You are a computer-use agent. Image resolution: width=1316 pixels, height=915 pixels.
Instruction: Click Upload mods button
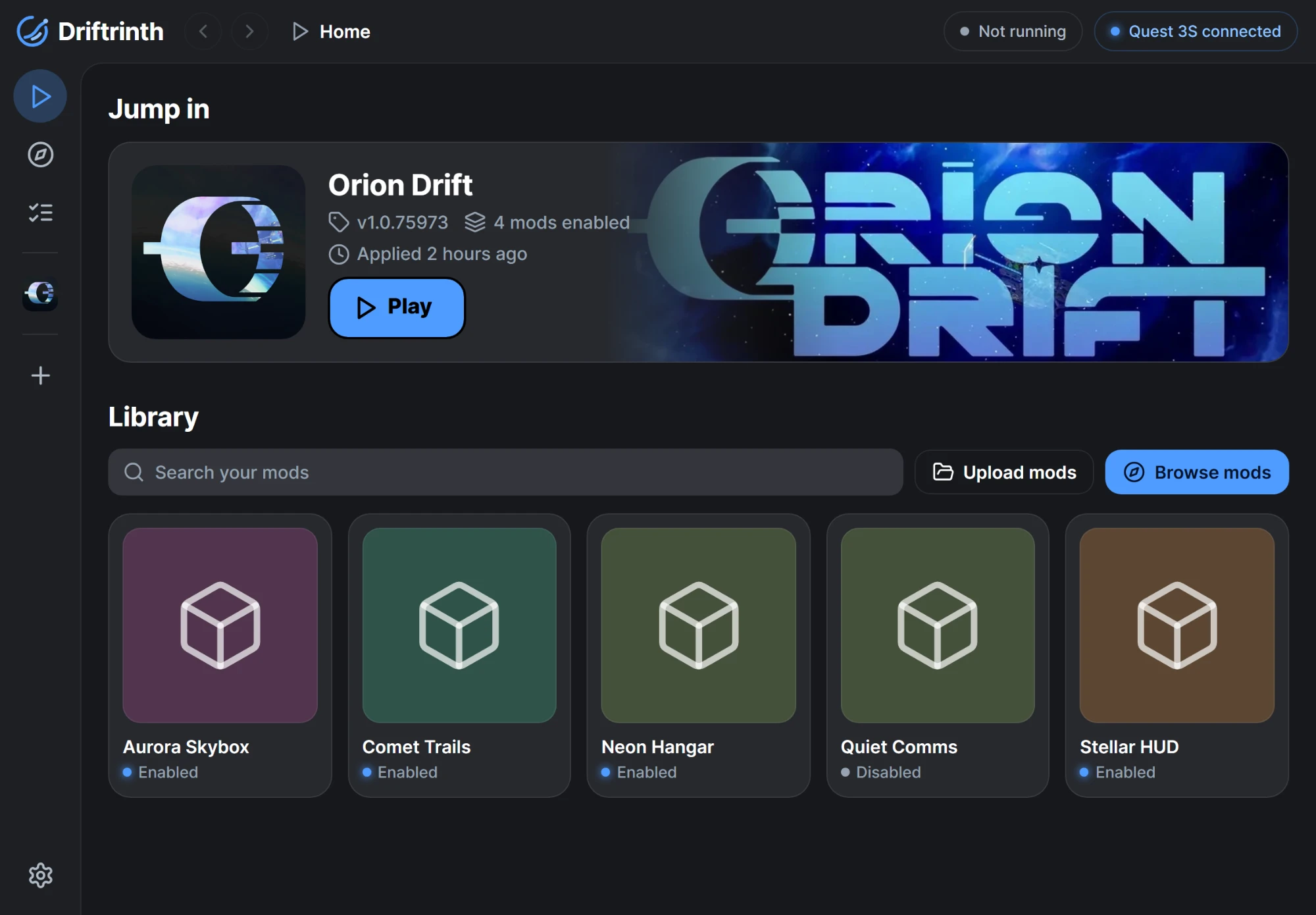pyautogui.click(x=1004, y=472)
